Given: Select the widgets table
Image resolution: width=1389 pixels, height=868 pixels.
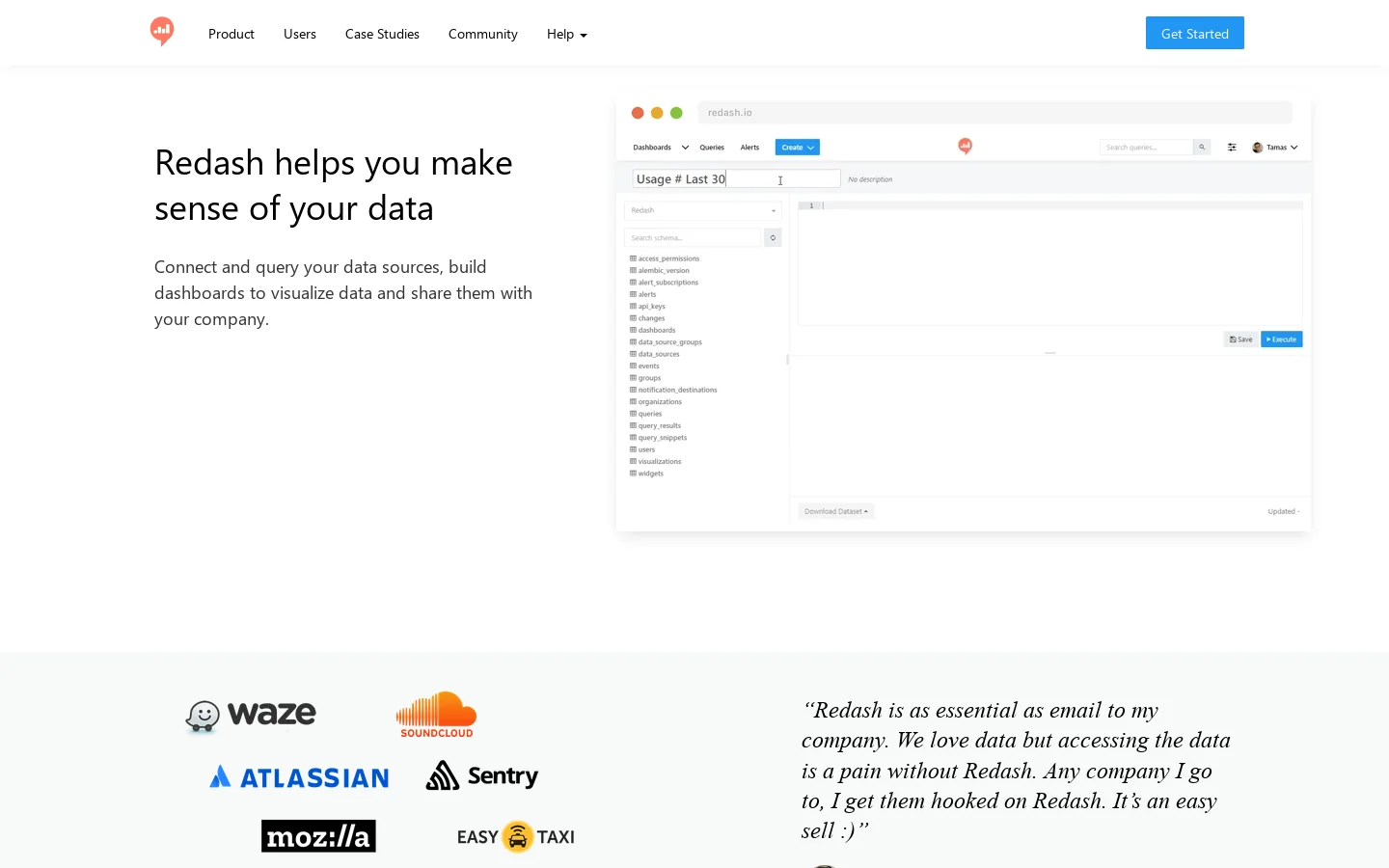Looking at the screenshot, I should 646,474.
